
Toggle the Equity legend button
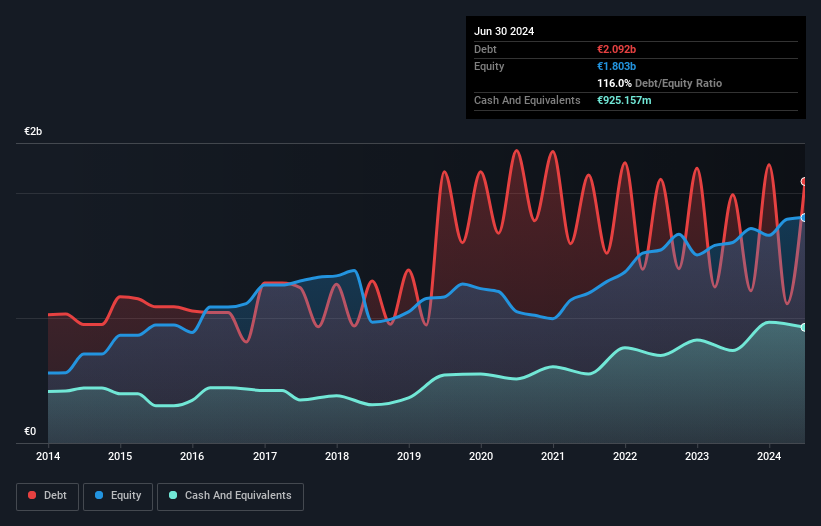118,496
